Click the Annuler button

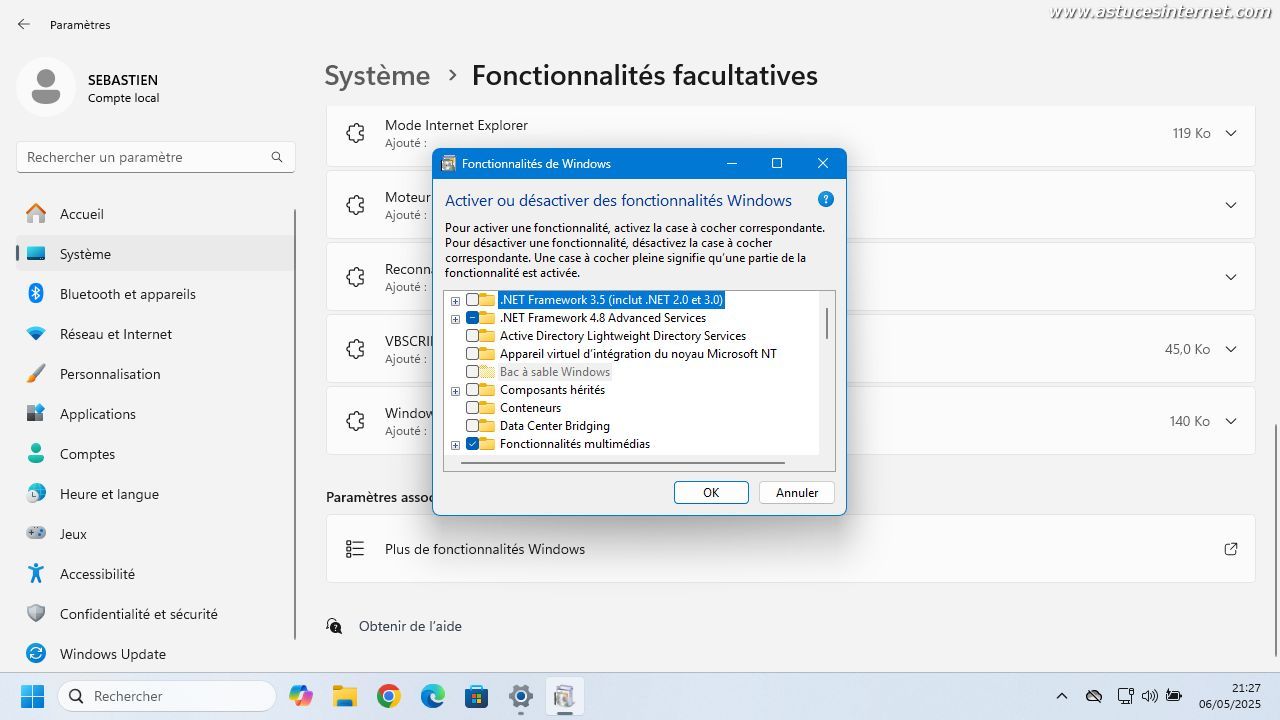(797, 492)
